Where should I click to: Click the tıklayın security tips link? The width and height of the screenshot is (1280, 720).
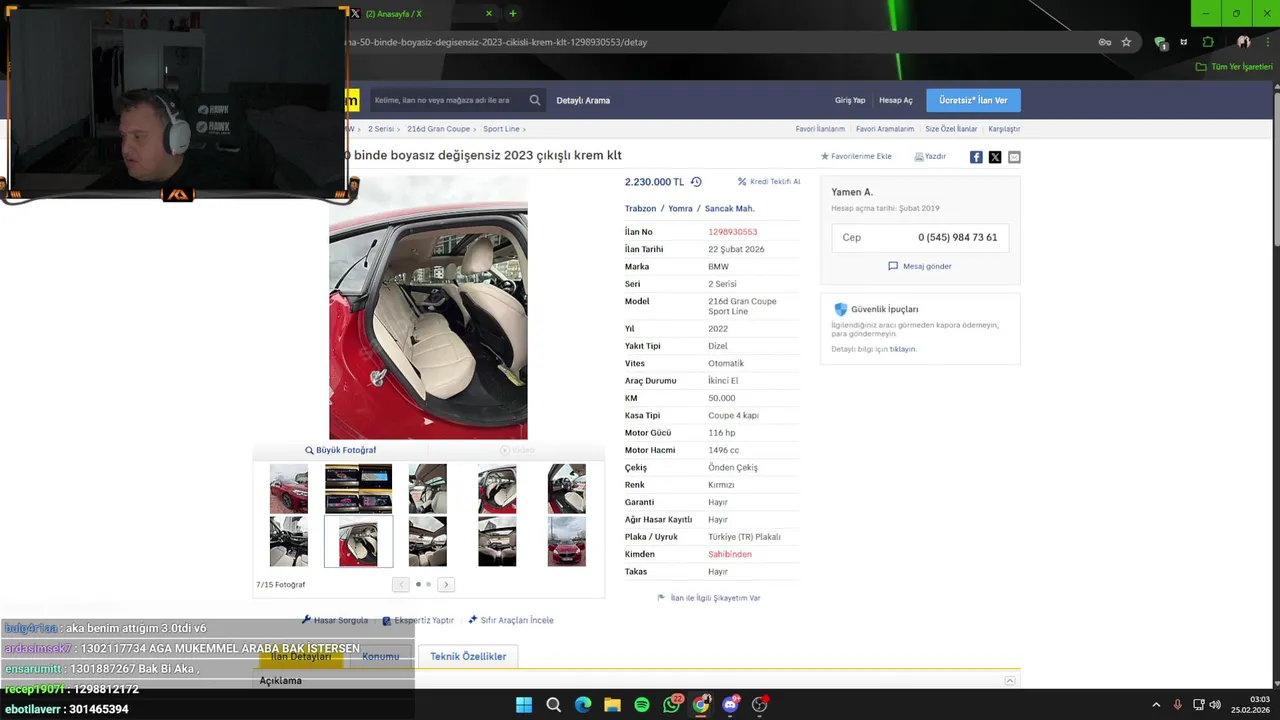tap(903, 349)
